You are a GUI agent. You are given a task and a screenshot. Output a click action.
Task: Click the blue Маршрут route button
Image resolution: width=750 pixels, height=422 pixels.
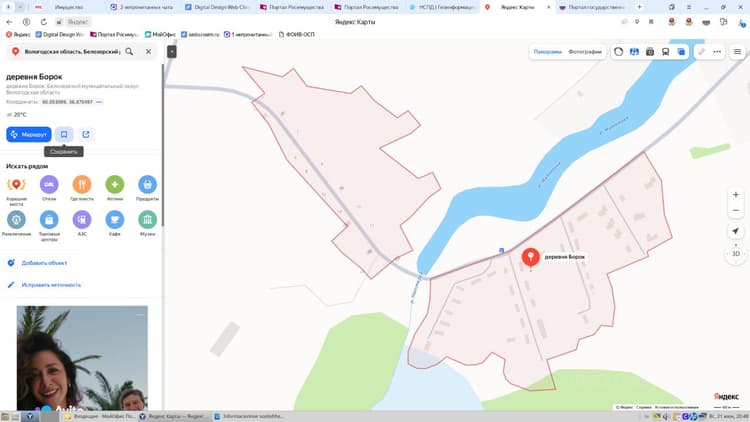click(x=29, y=134)
